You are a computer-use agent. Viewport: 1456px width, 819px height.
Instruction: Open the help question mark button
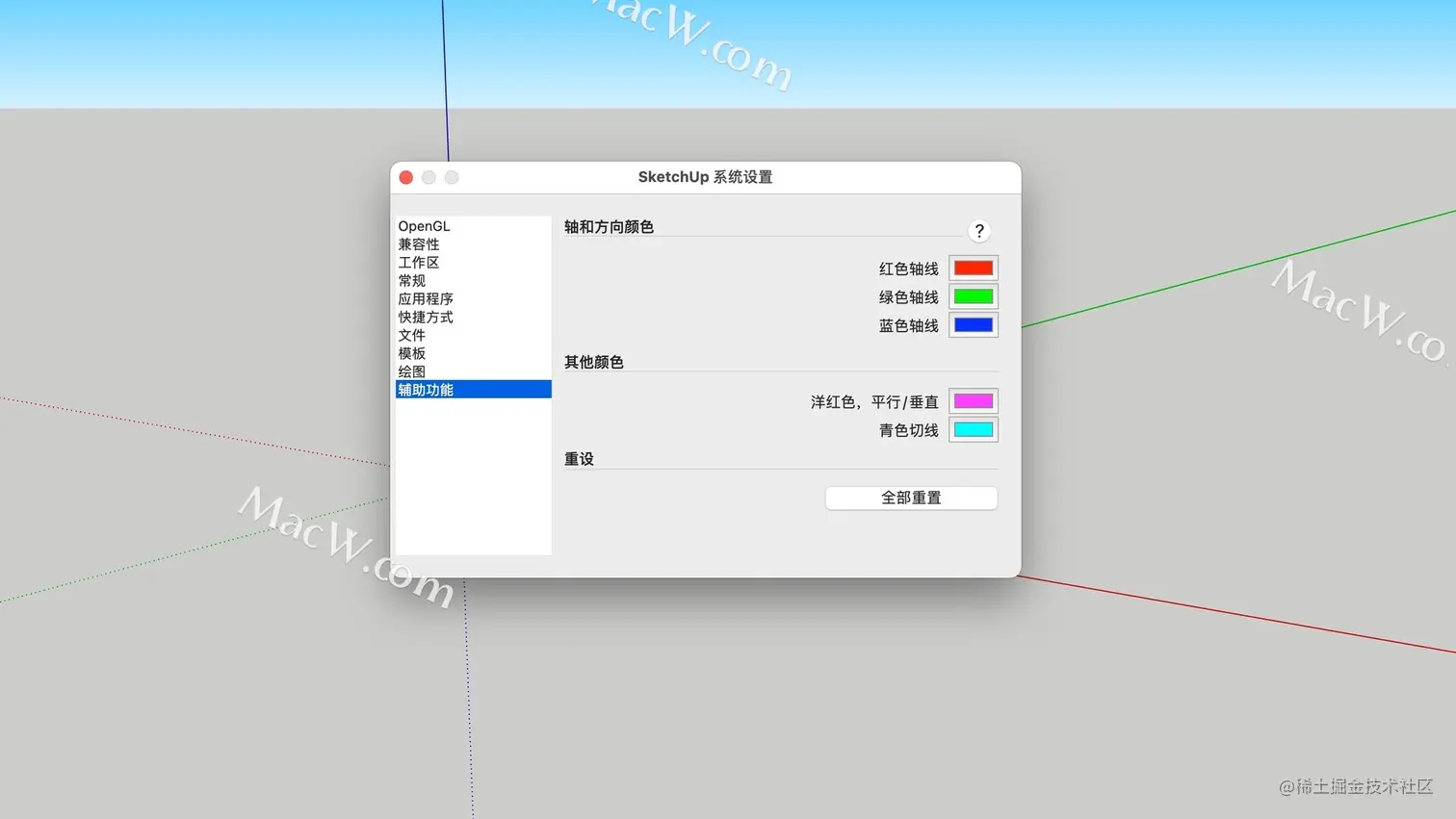tap(979, 231)
